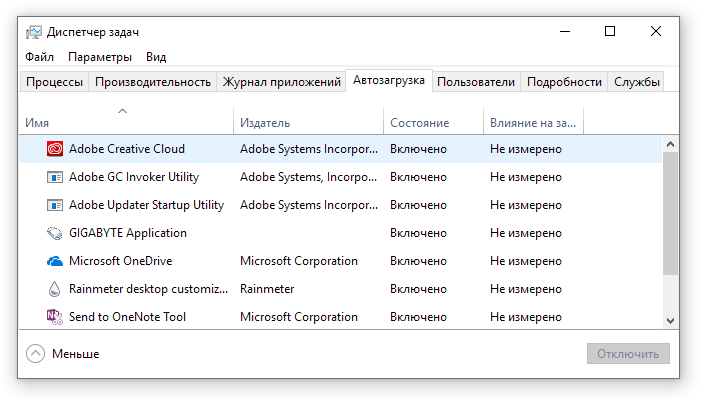Click the Microsoft OneDrive cloud icon
This screenshot has height=401, width=701.
pyautogui.click(x=55, y=261)
